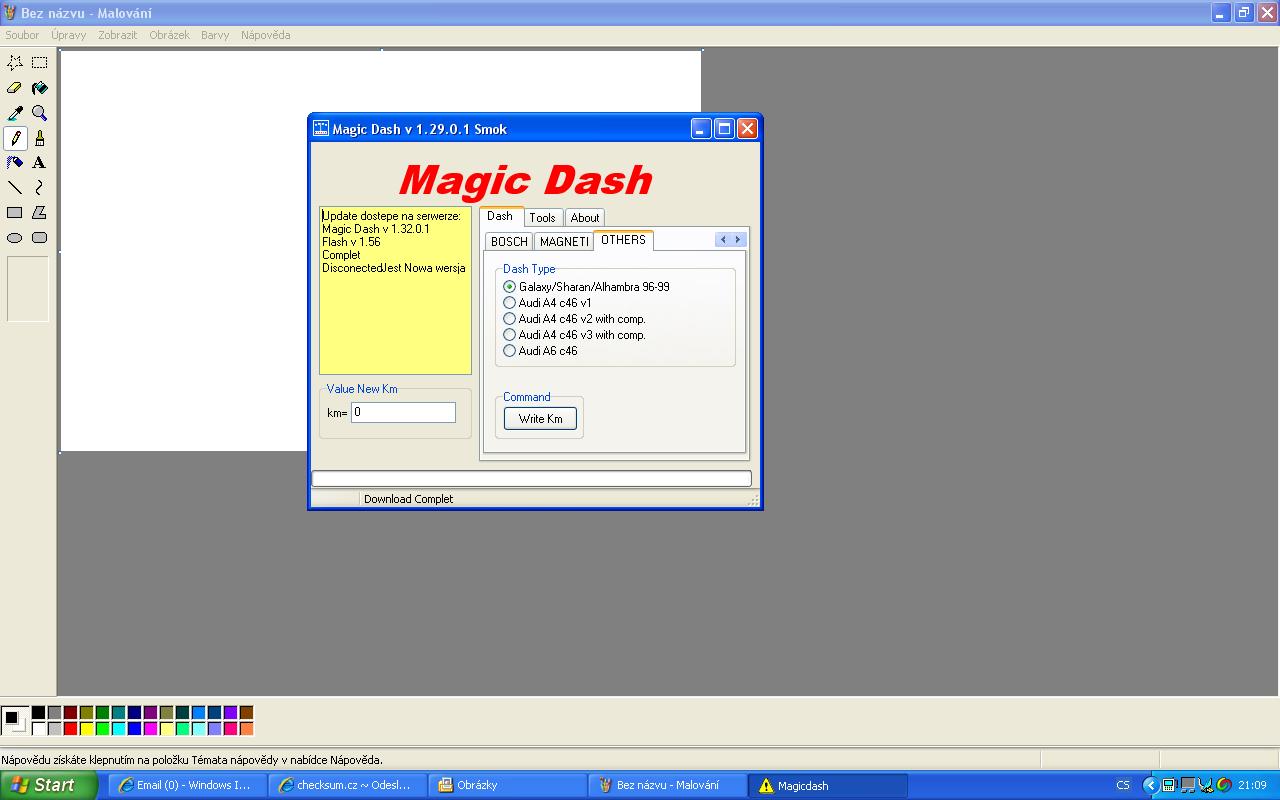Pick the bright green palette swatch
The image size is (1280, 800).
pyautogui.click(x=102, y=728)
